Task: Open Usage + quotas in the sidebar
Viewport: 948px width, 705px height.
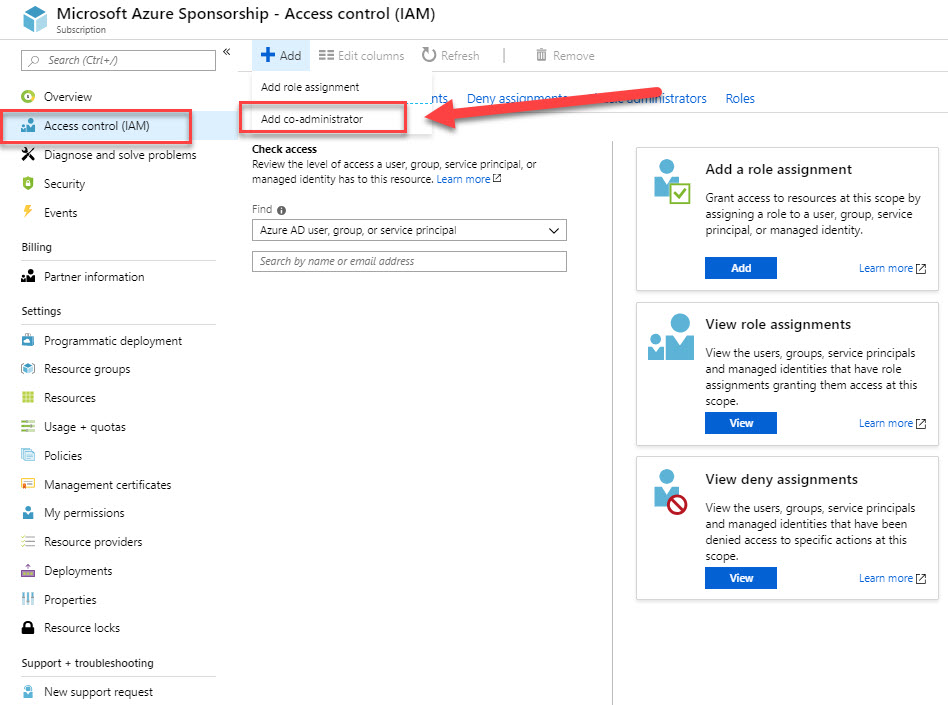Action: [85, 427]
